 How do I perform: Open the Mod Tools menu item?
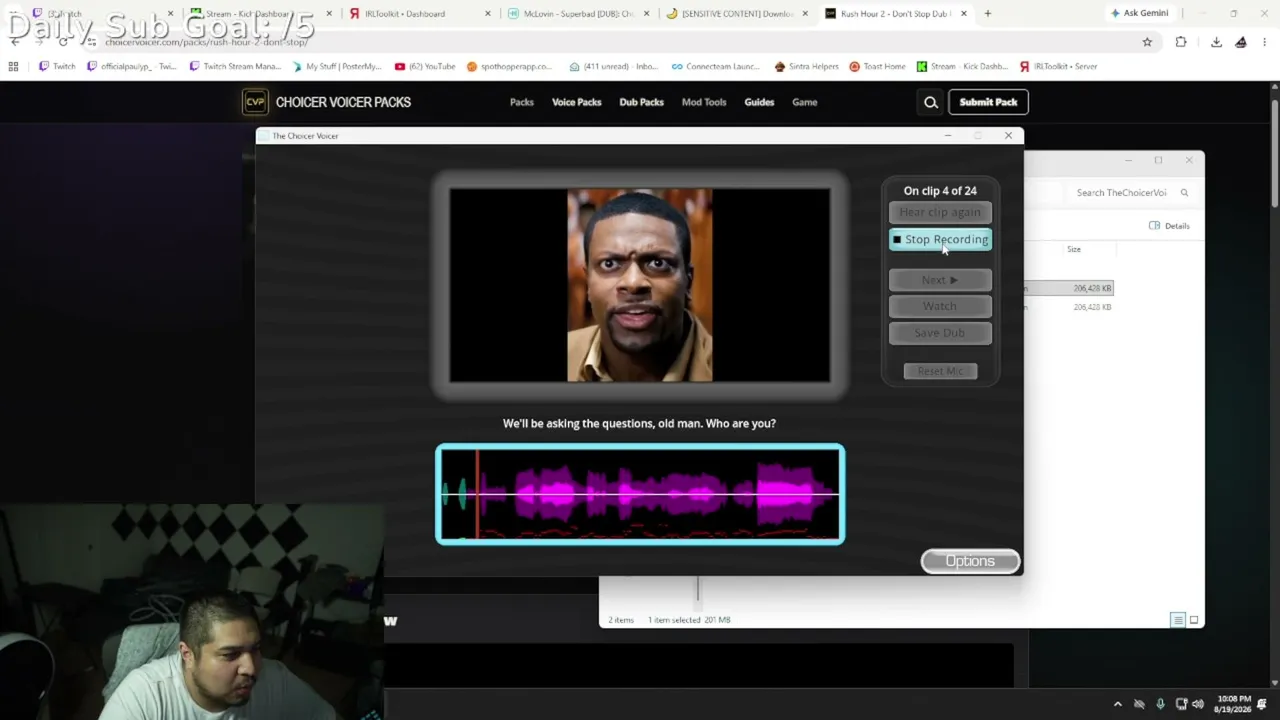click(704, 102)
